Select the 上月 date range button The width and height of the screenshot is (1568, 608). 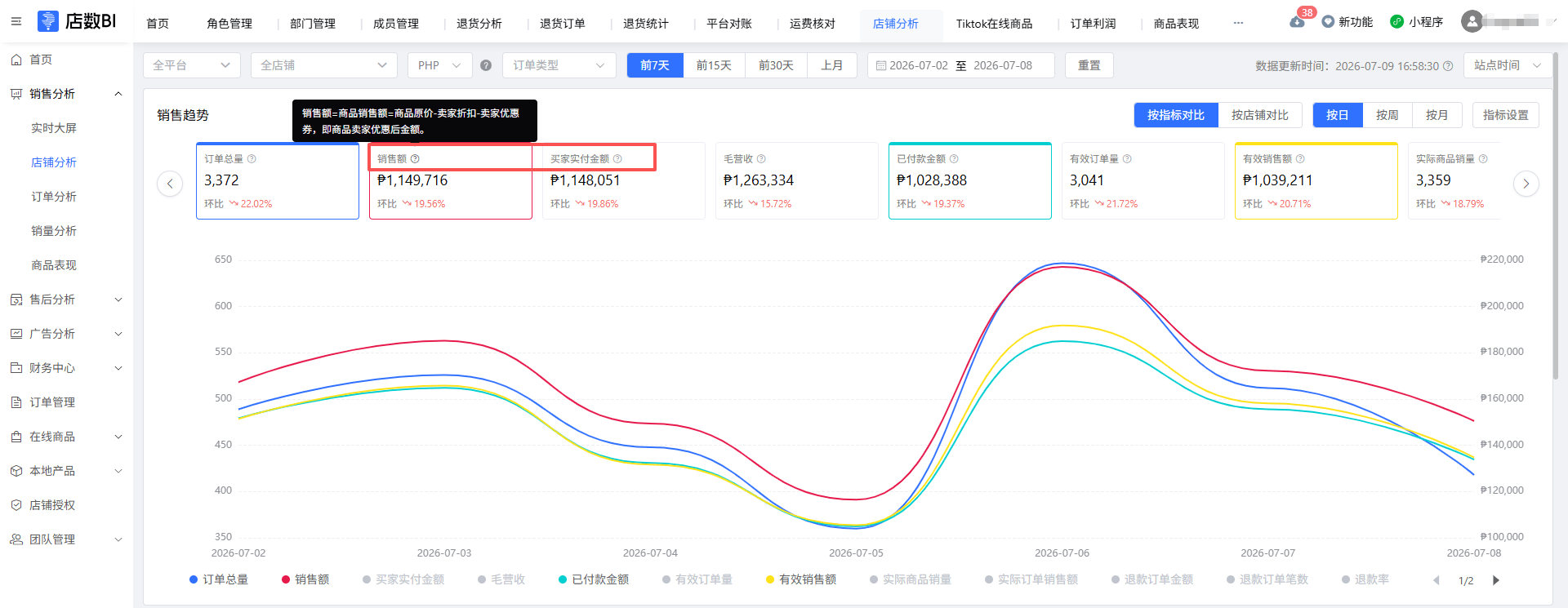[832, 65]
